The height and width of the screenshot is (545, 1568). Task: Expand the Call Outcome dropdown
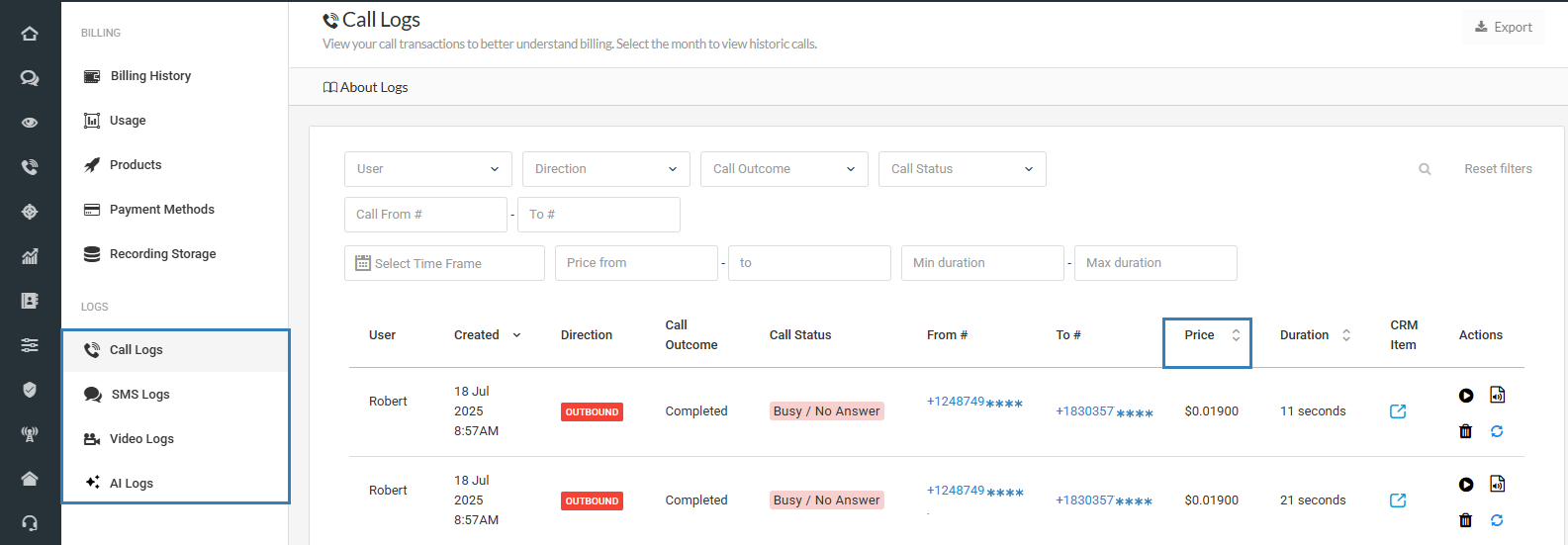(x=784, y=169)
